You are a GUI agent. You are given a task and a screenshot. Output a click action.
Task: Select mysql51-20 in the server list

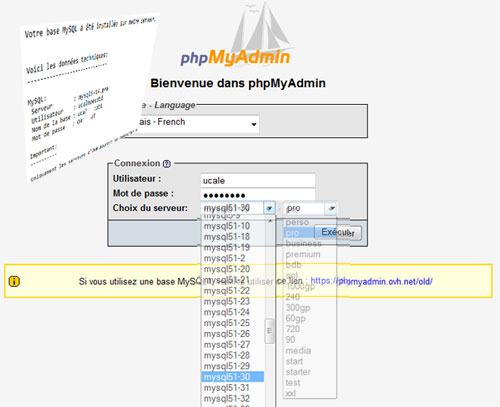click(x=233, y=269)
